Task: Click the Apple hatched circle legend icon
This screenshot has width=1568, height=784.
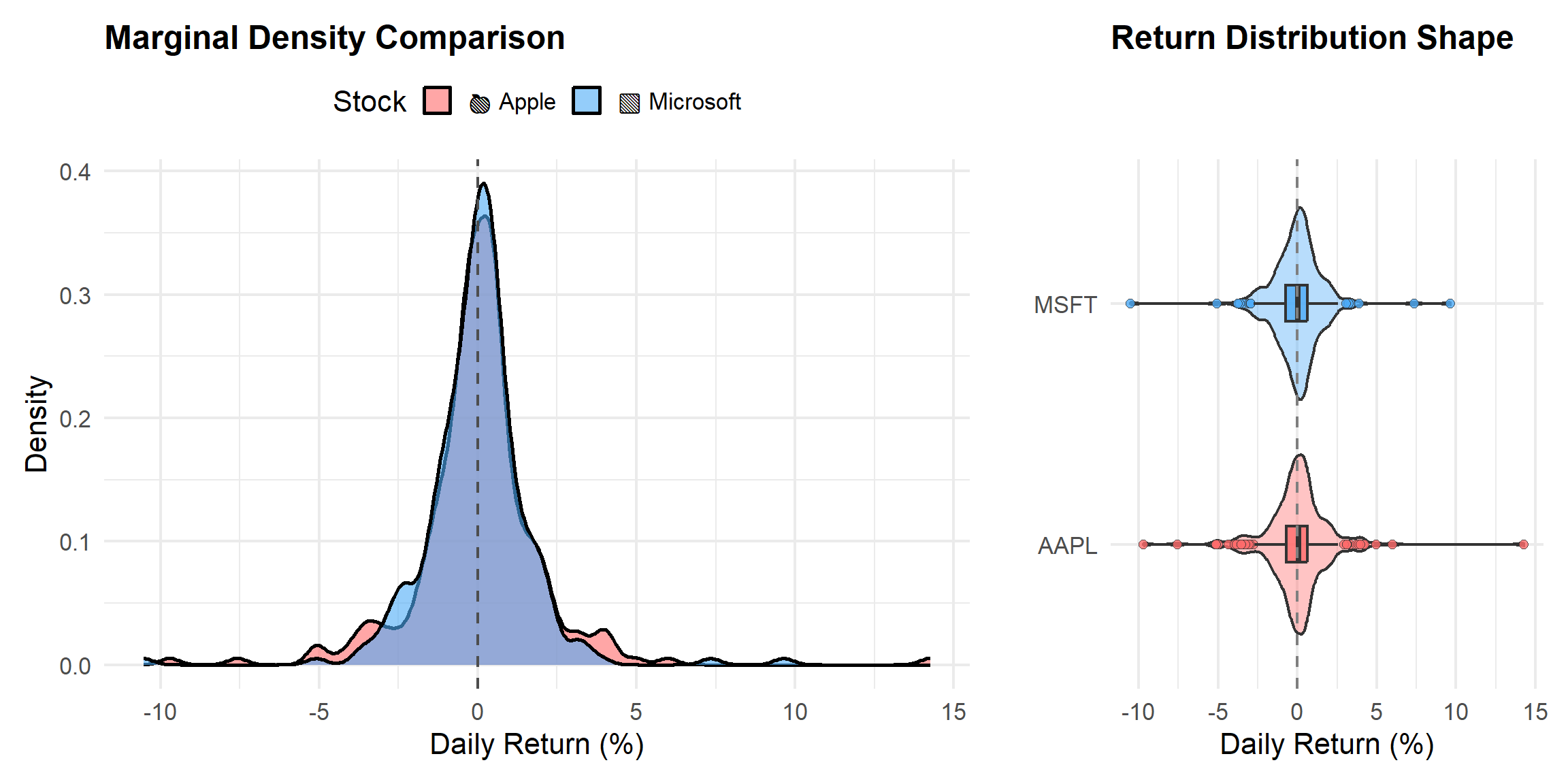Action: pos(480,103)
